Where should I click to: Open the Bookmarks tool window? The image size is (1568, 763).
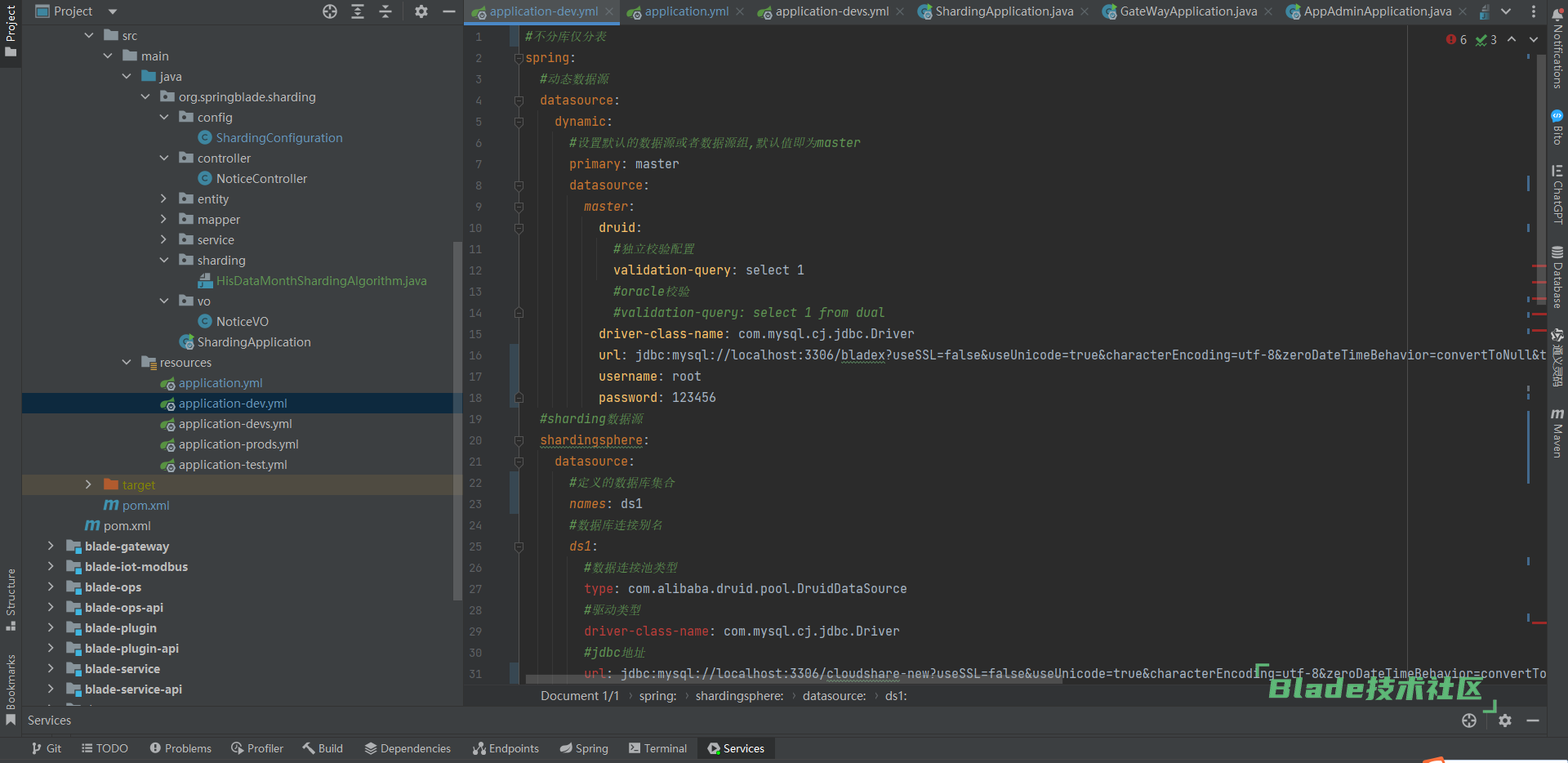[x=11, y=689]
